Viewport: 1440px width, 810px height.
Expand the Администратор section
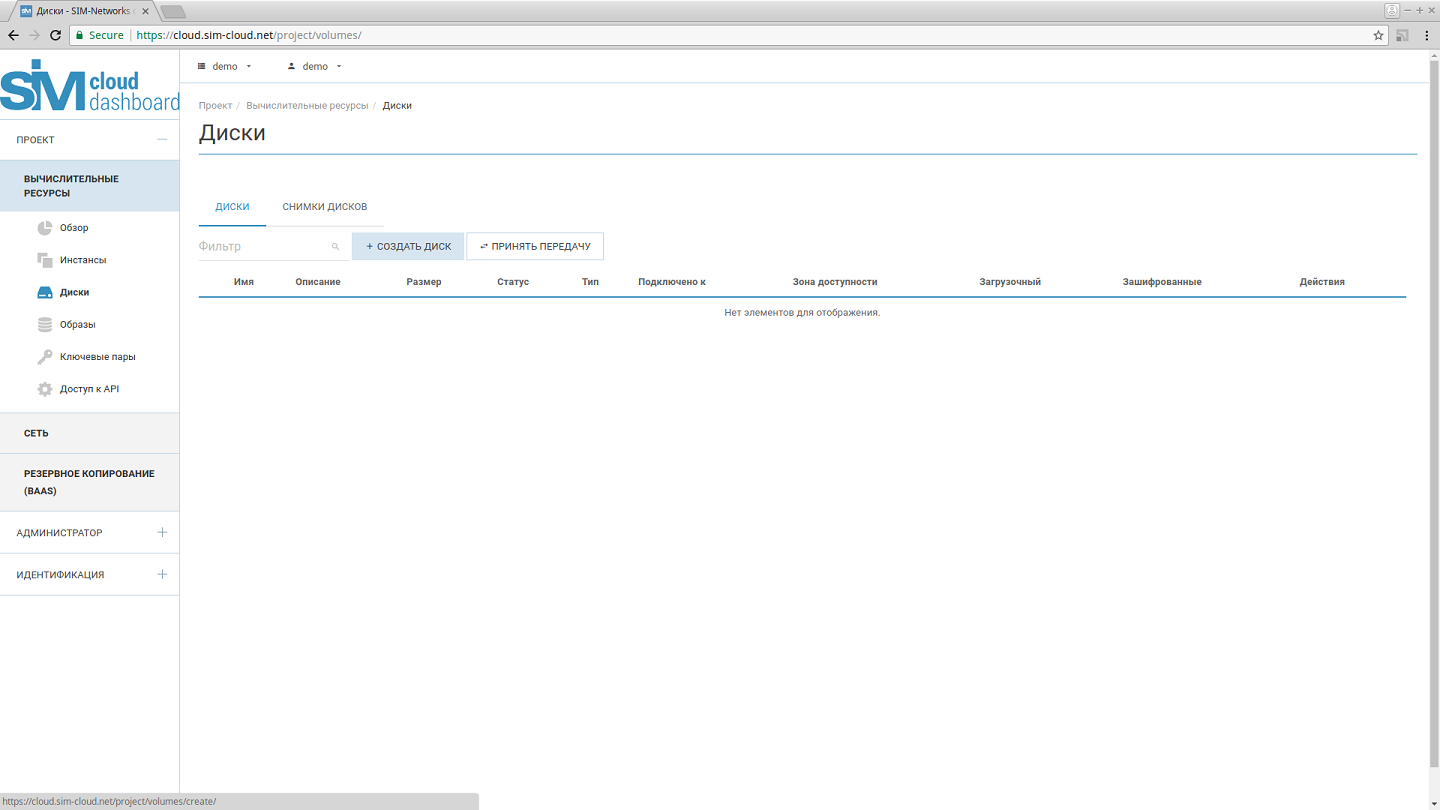pos(162,533)
